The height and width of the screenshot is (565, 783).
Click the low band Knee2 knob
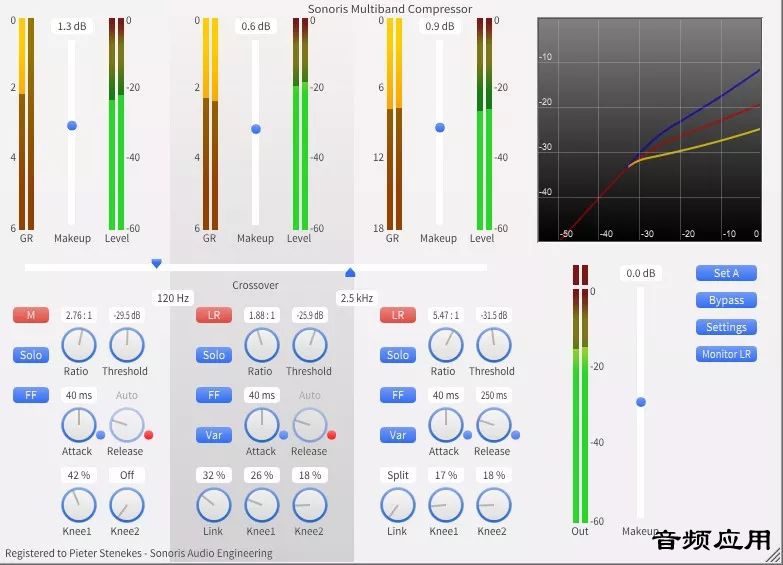[127, 505]
